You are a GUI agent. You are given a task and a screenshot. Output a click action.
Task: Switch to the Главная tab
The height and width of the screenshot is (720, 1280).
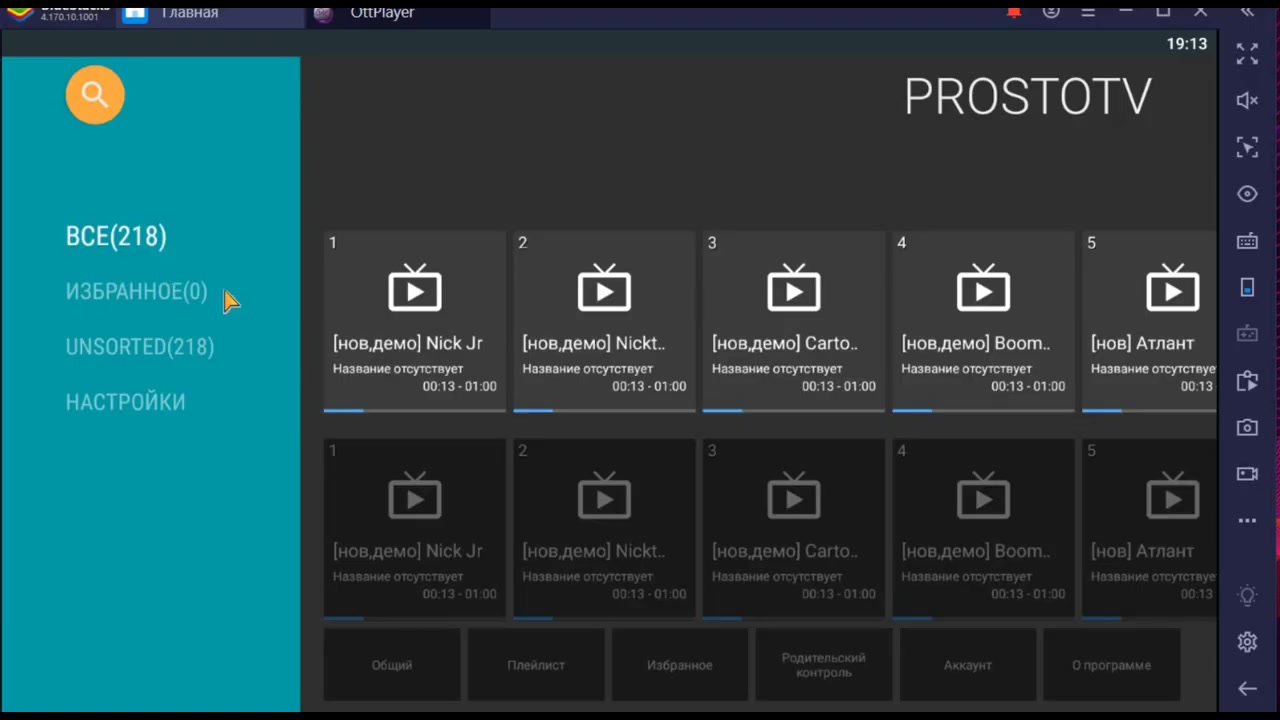coord(210,13)
